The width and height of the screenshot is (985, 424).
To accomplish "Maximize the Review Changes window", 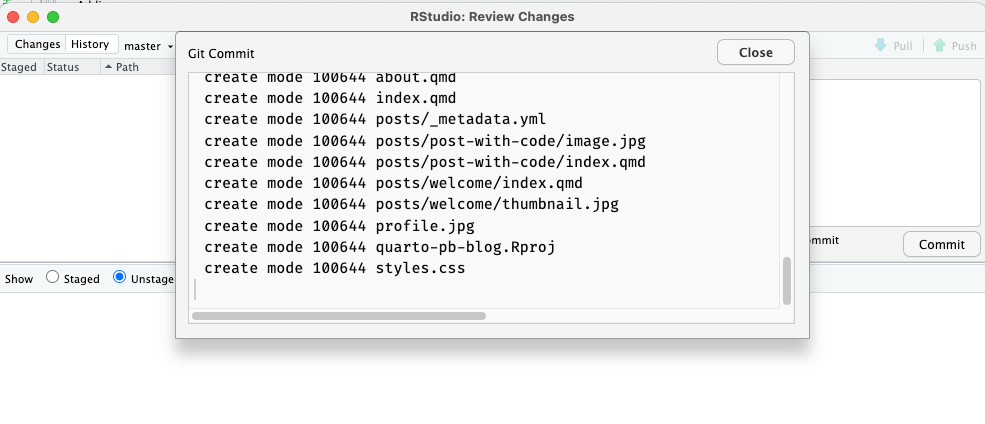I will 53,17.
